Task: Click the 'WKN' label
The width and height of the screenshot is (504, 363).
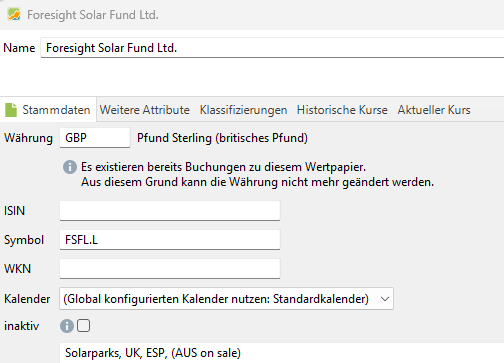Action: [x=17, y=269]
